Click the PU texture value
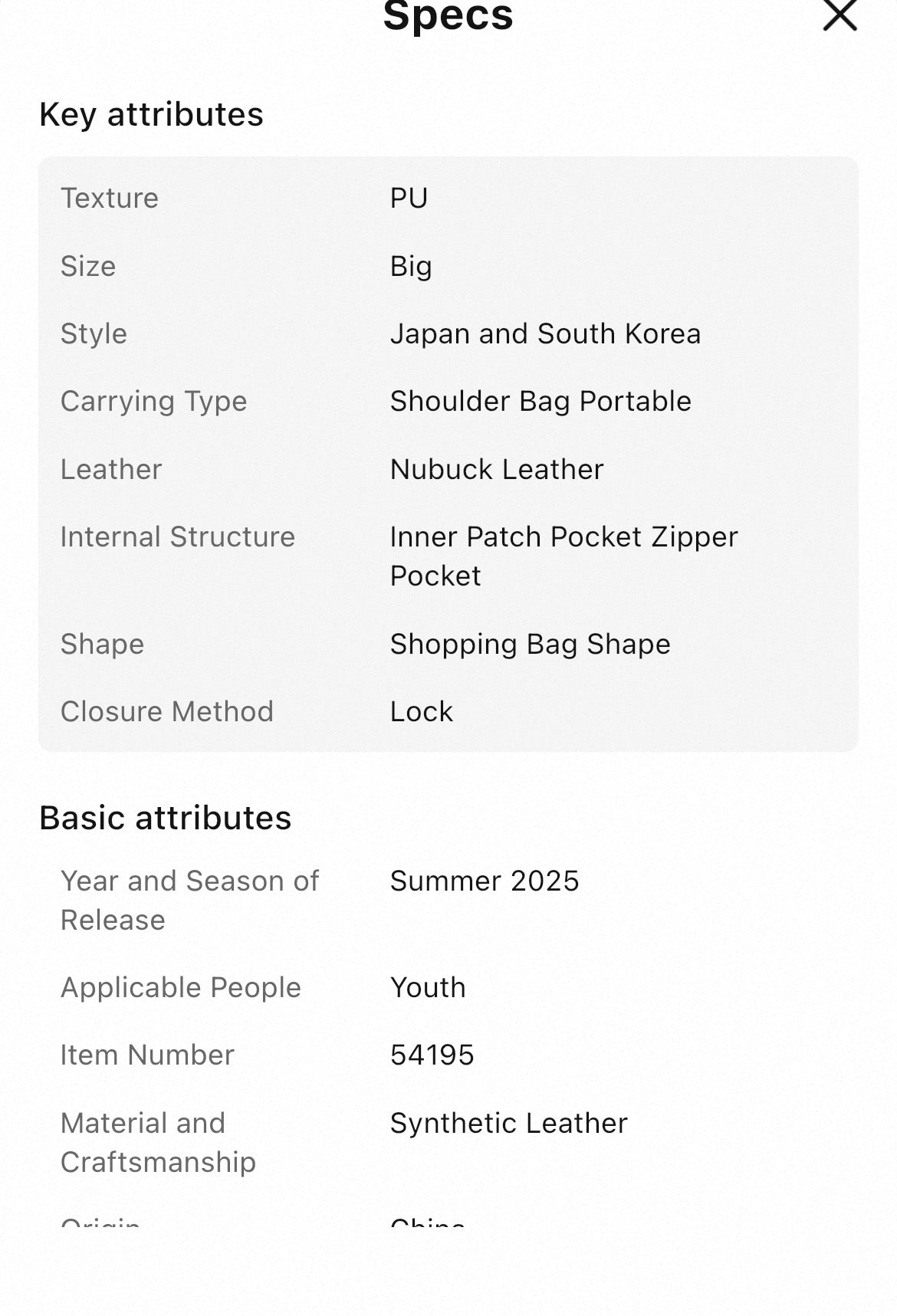897x1316 pixels. pos(408,198)
